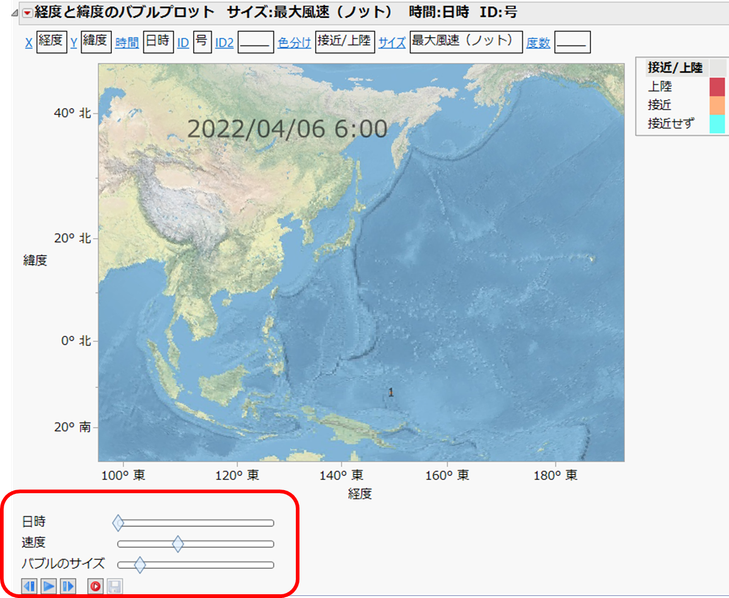Select the 経度 X variable box
This screenshot has height=598, width=729.
[52, 42]
